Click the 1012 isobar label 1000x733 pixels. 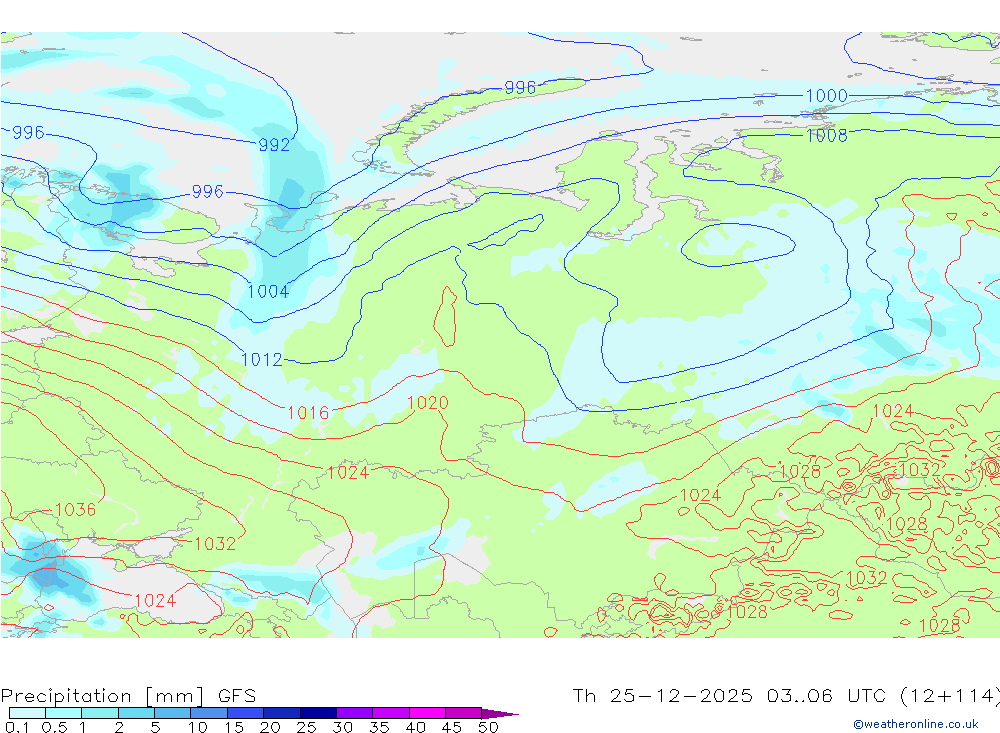261,360
